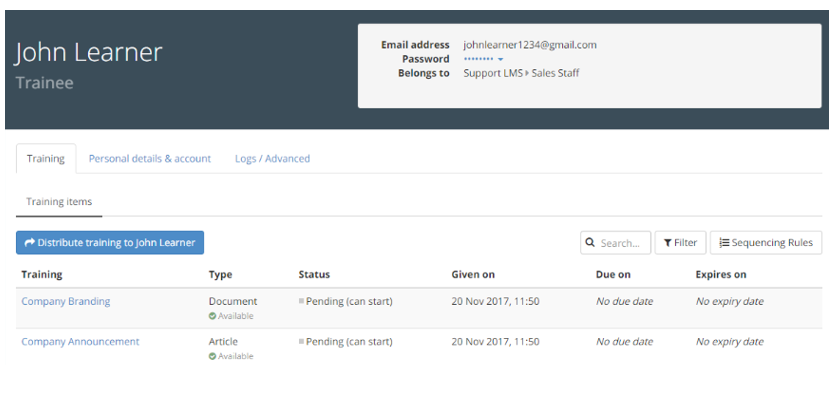This screenshot has width=829, height=400.
Task: Click the Pending status square for Company Announcement
Action: [x=301, y=341]
